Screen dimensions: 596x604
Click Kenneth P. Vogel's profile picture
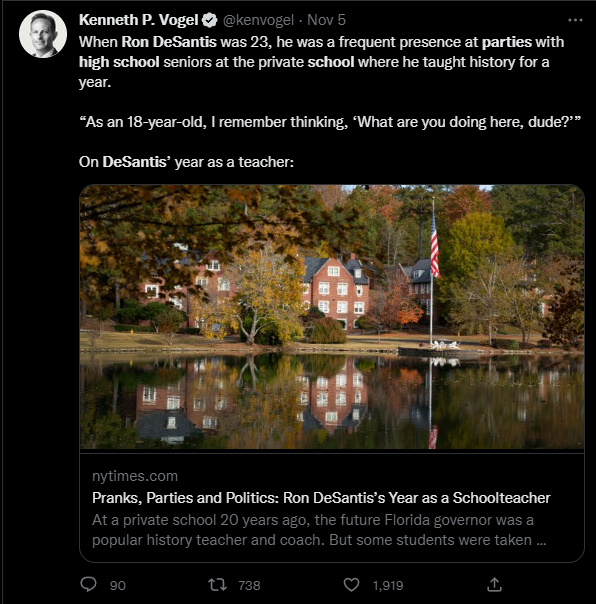pyautogui.click(x=43, y=34)
